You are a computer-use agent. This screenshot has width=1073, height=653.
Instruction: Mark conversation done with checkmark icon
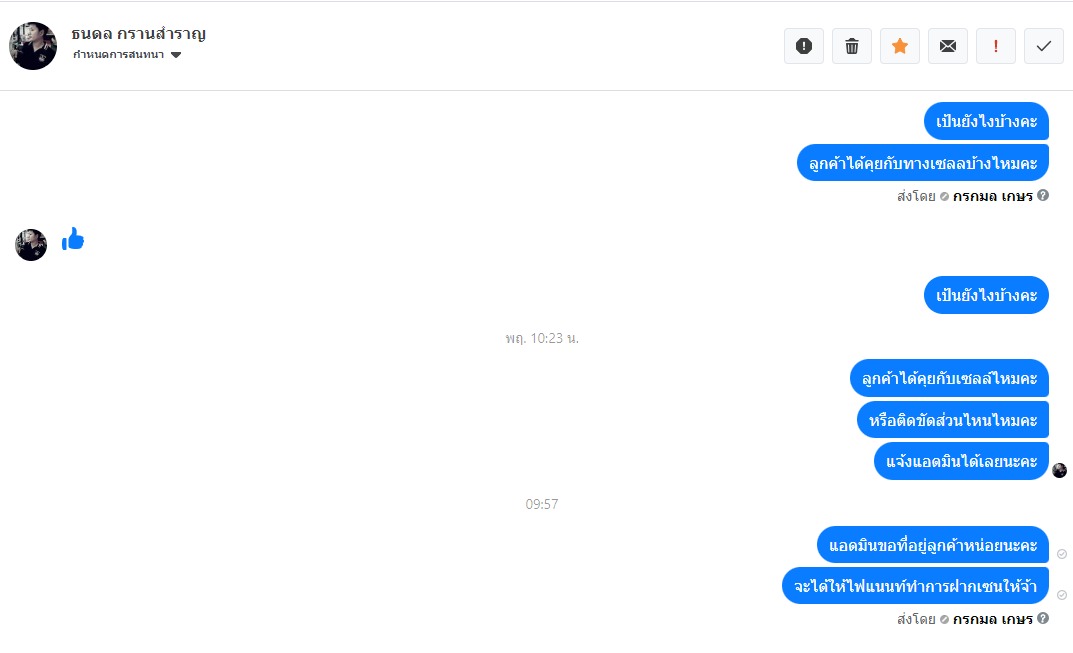click(1044, 46)
